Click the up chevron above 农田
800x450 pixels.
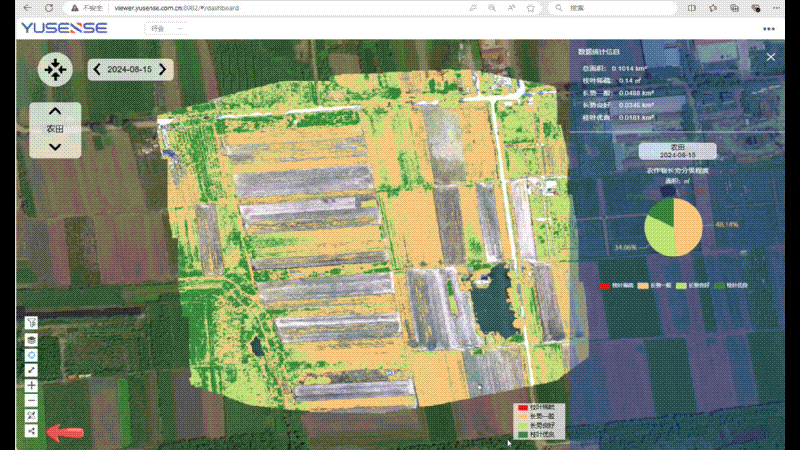55,111
